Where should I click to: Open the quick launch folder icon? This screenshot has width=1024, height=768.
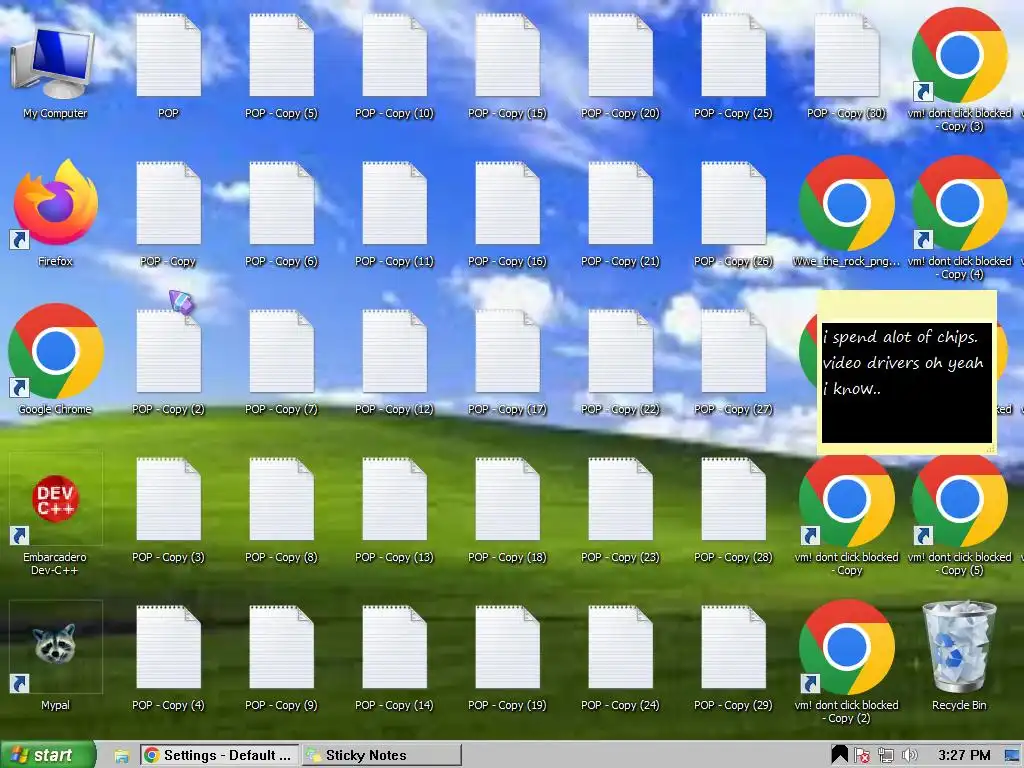(121, 756)
